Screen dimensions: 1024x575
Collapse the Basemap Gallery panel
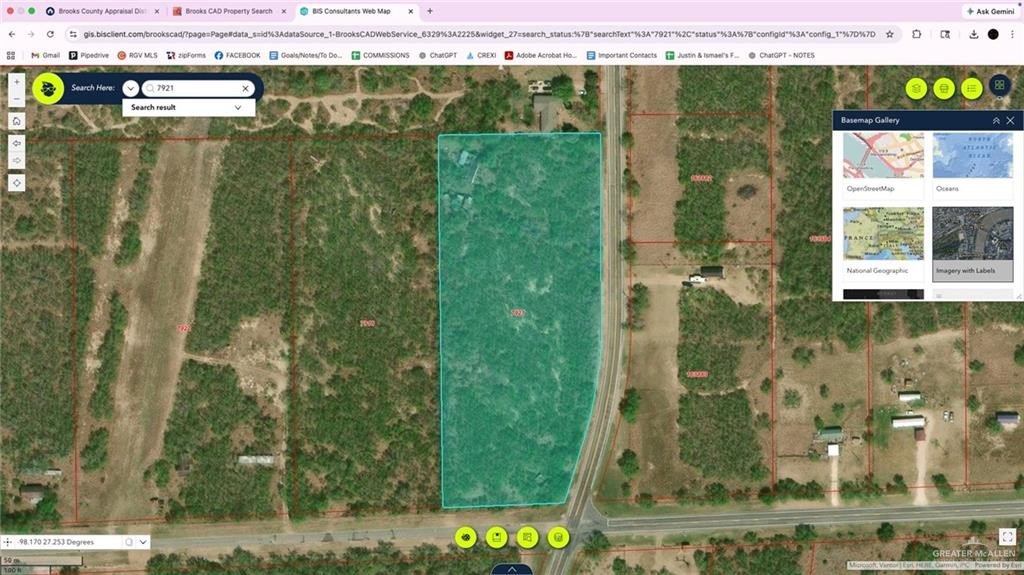pos(995,120)
